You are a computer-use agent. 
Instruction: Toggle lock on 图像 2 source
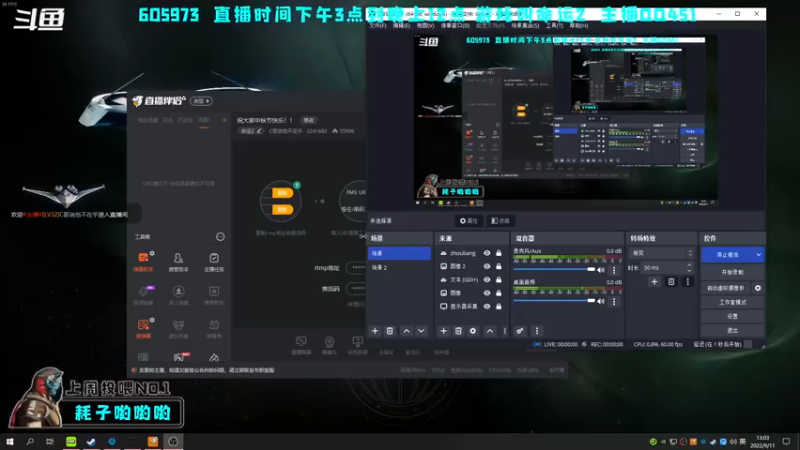coord(498,266)
